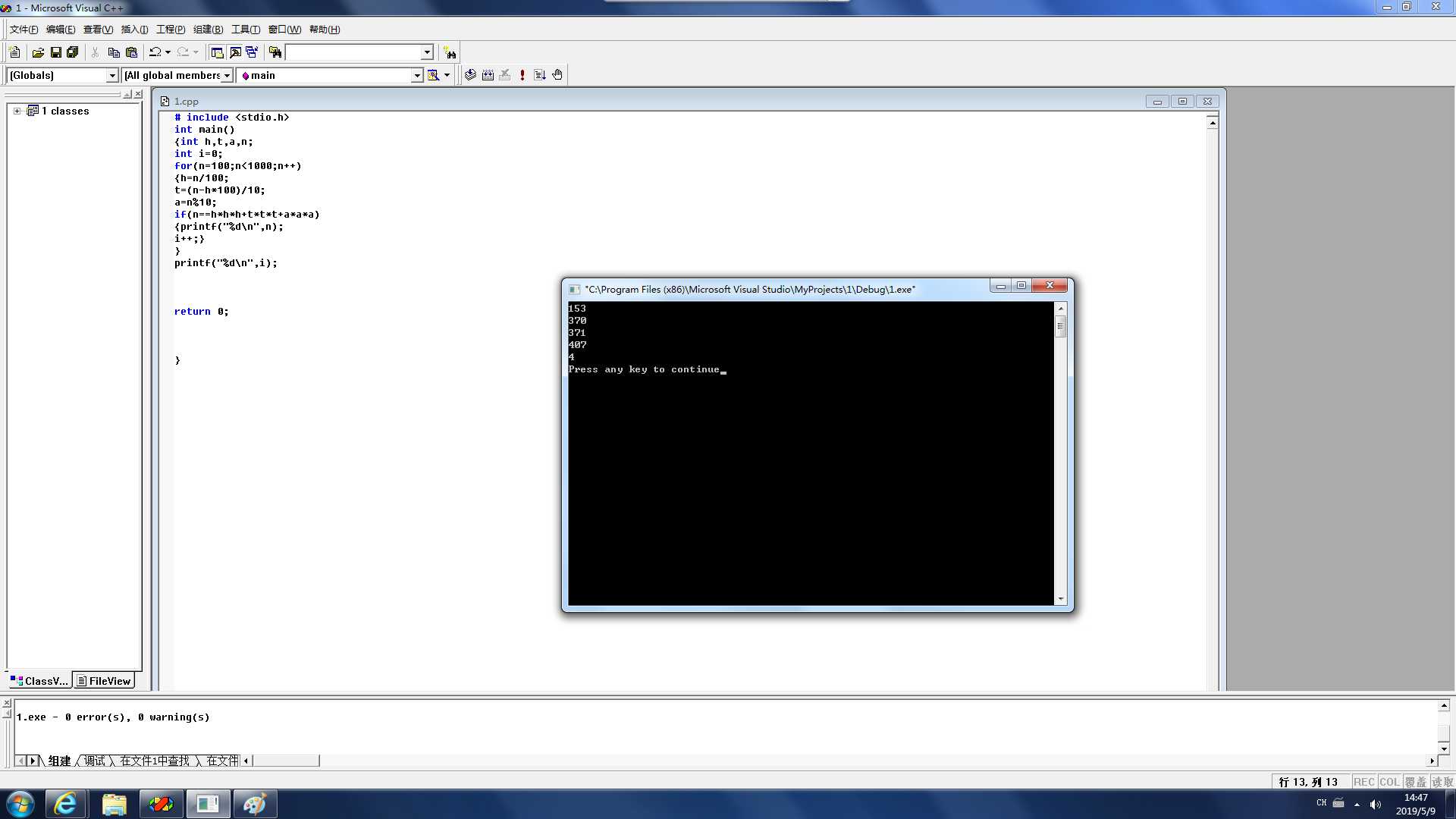Screen dimensions: 1456x819
Task: Click in the Find text input field
Action: click(353, 52)
